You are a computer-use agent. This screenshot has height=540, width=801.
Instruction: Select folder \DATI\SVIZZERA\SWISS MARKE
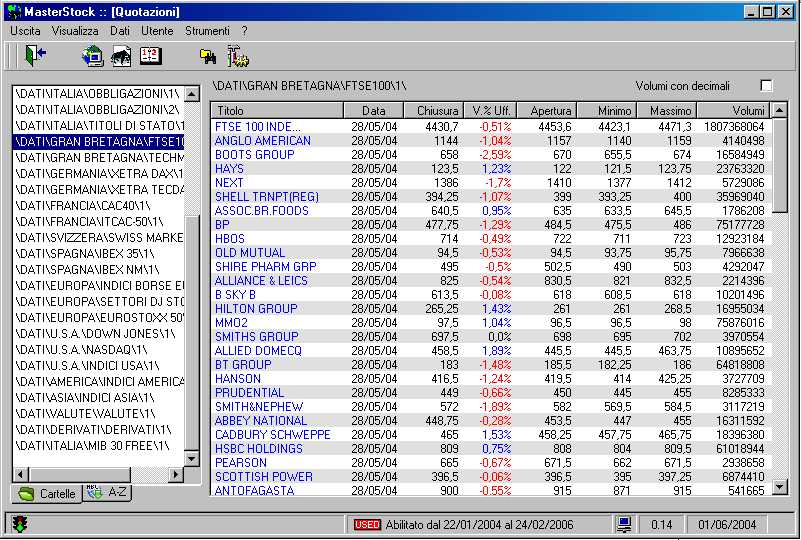(x=99, y=238)
